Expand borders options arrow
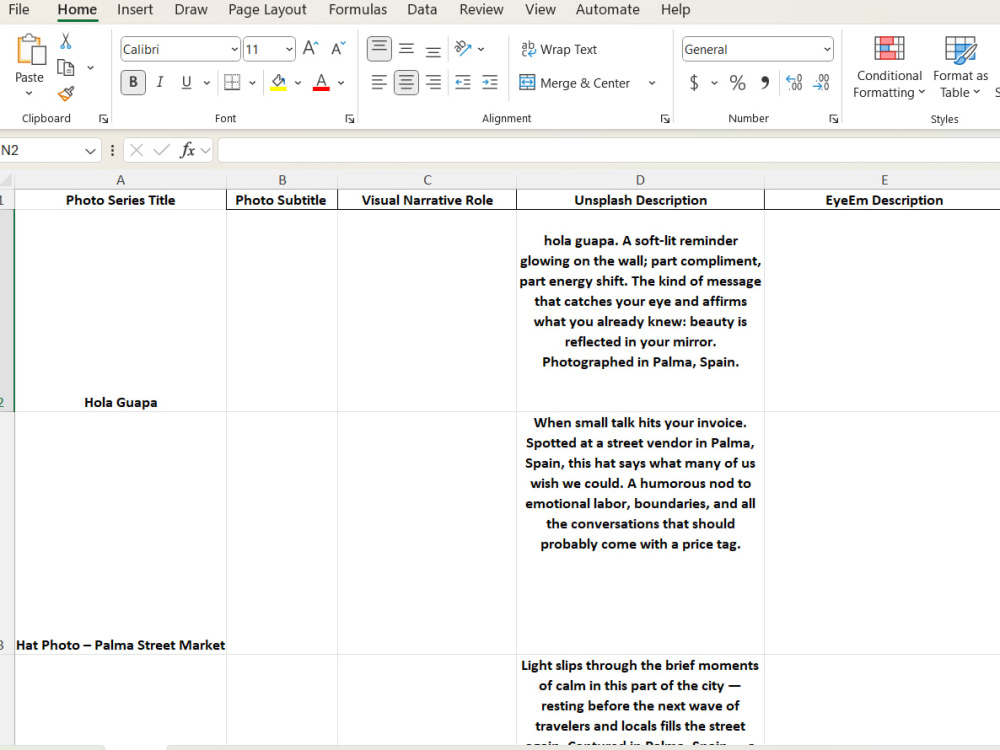This screenshot has width=1000, height=750. click(253, 83)
